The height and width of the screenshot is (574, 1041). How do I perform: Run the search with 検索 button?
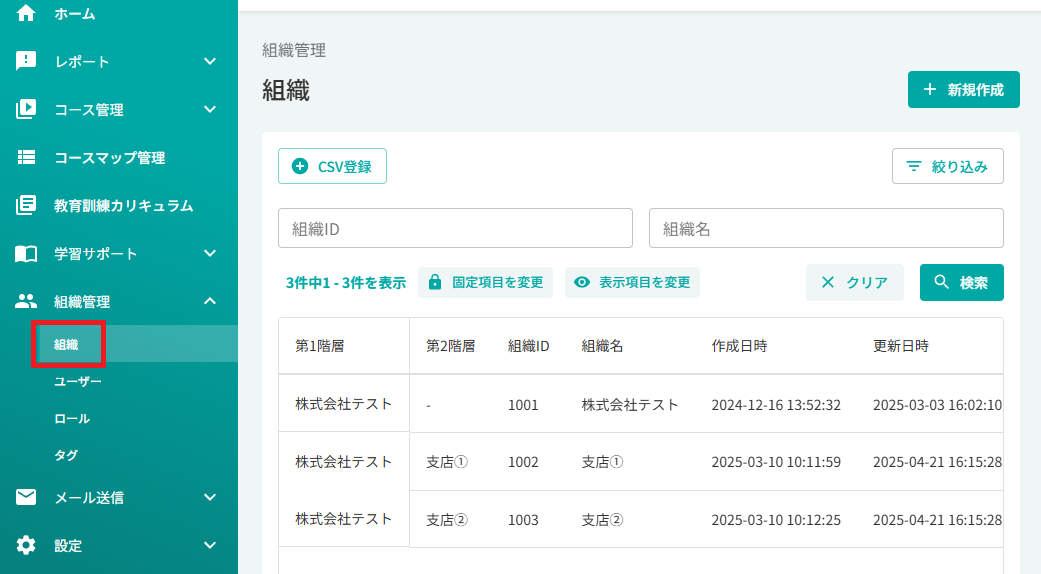click(961, 283)
